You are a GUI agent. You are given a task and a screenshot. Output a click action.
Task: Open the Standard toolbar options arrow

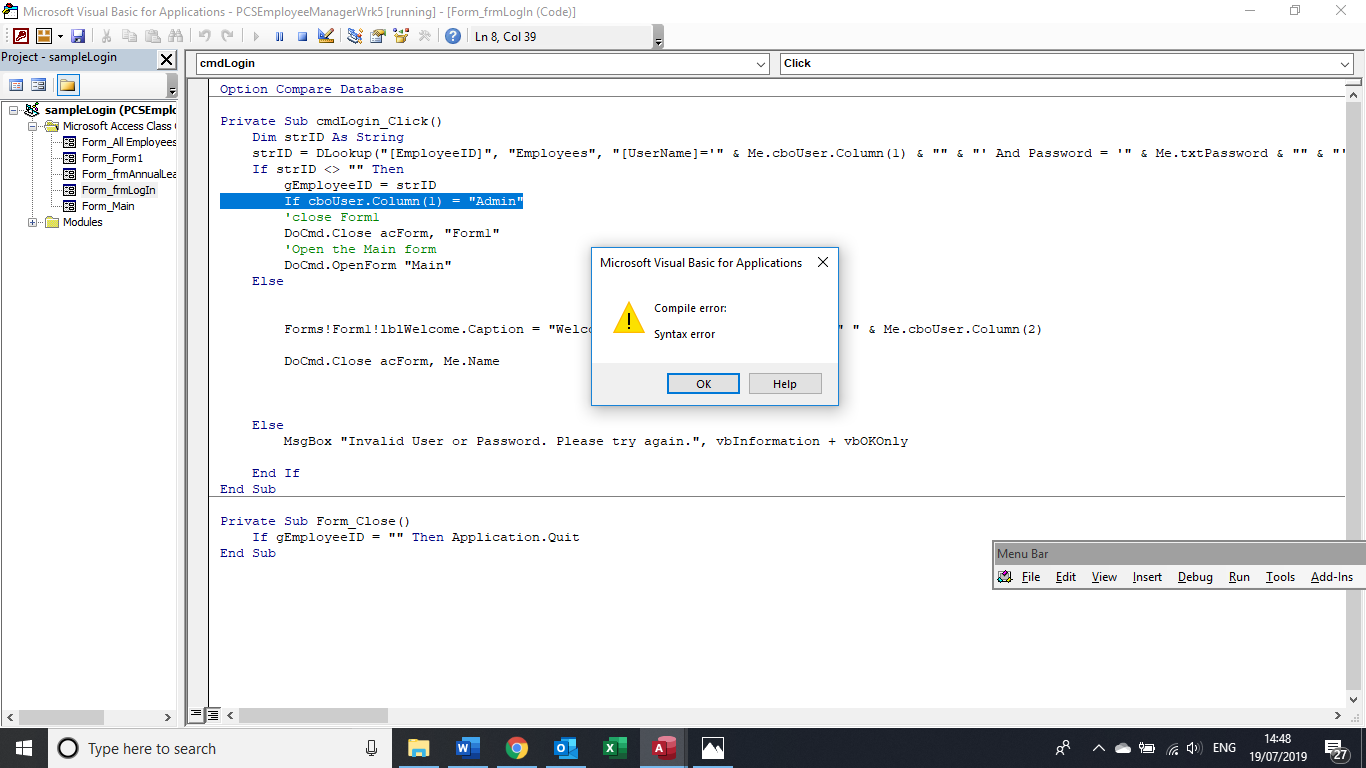tap(658, 38)
